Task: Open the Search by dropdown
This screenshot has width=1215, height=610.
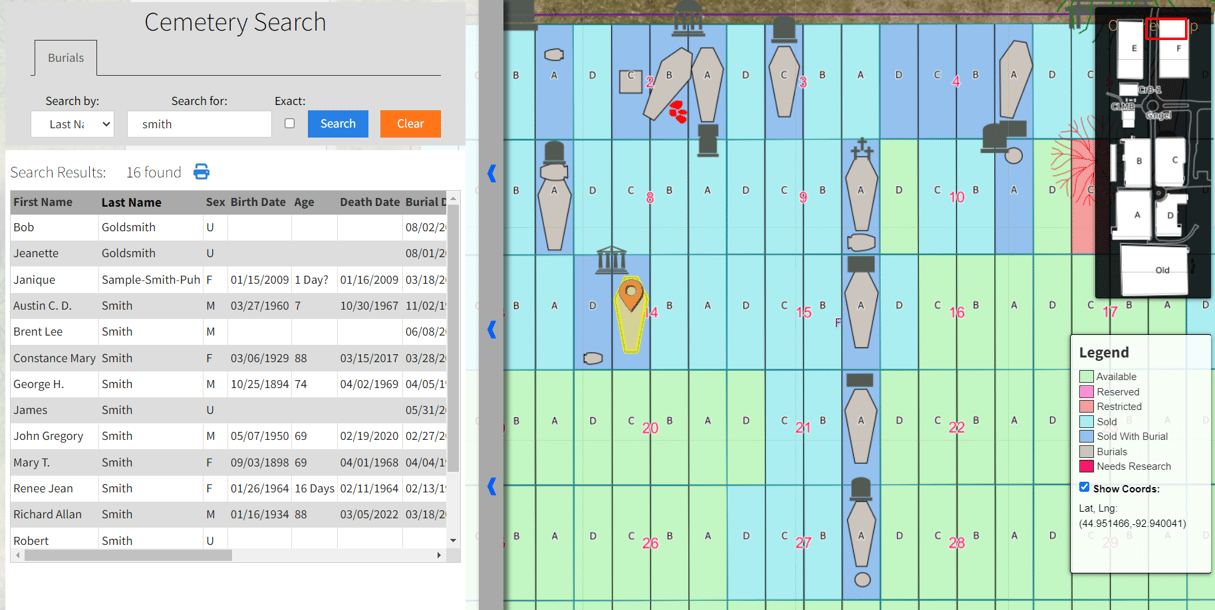Action: click(x=72, y=124)
